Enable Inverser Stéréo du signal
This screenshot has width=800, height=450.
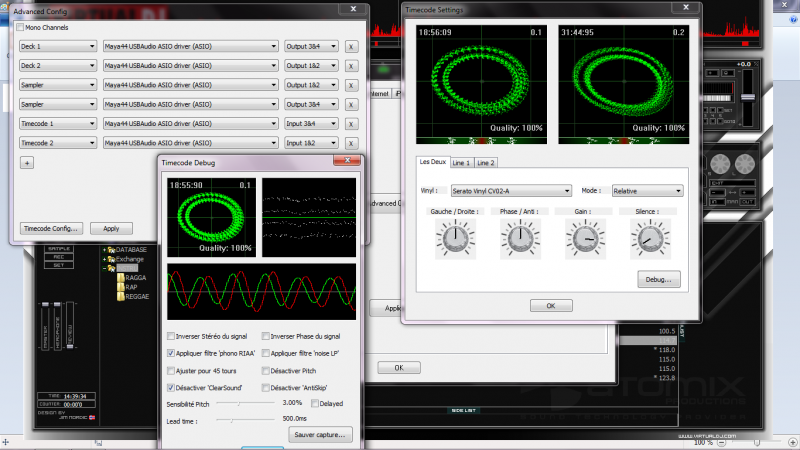(172, 336)
